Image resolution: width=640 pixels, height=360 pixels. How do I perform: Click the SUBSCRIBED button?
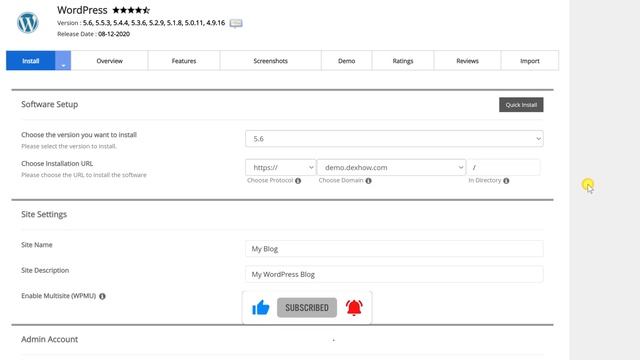307,307
